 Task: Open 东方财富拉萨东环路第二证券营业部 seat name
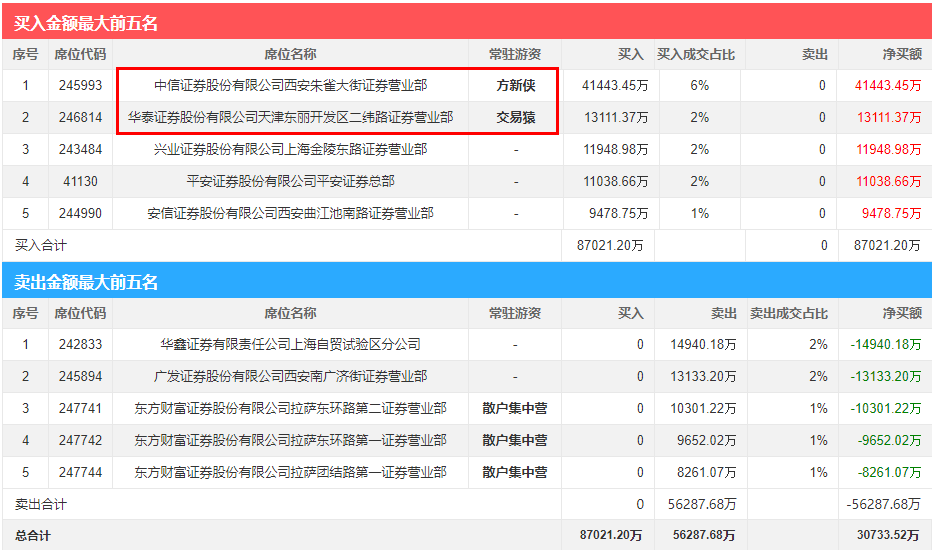click(x=291, y=409)
